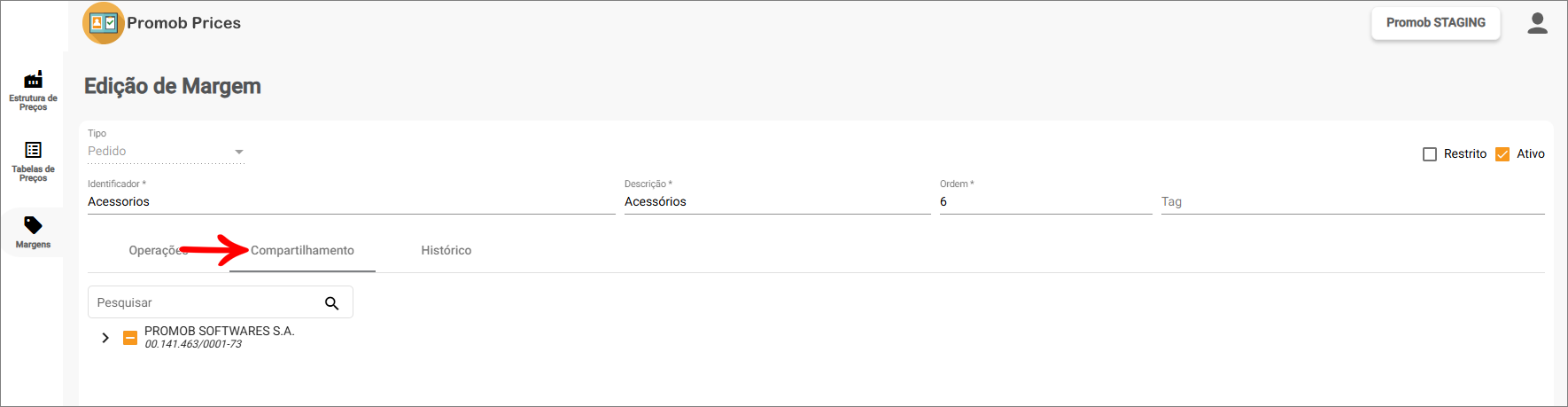Click the Identificador input field

point(350,202)
